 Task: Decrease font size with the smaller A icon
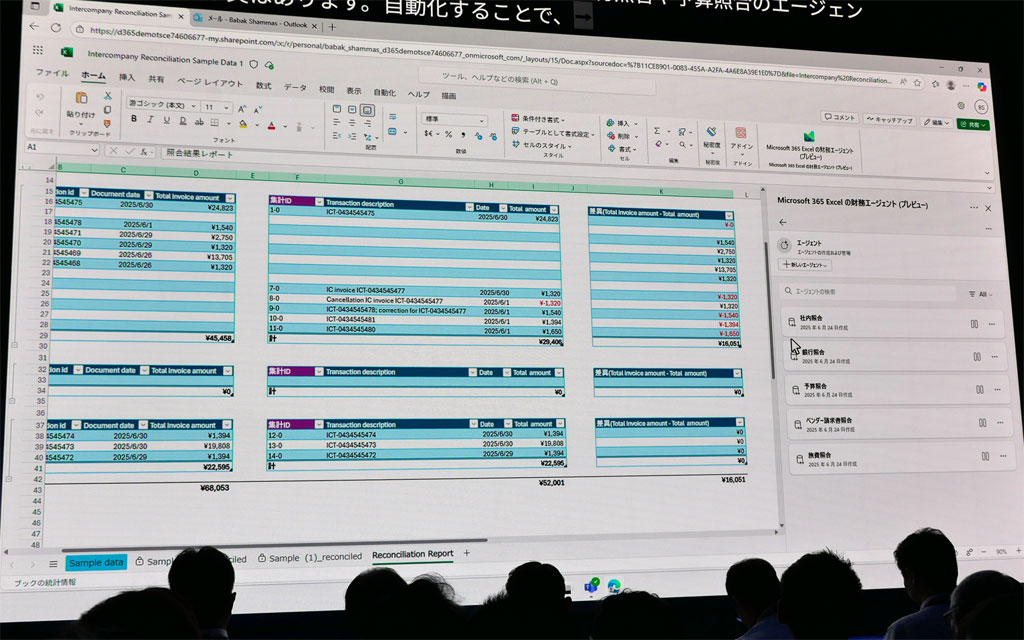coord(258,110)
